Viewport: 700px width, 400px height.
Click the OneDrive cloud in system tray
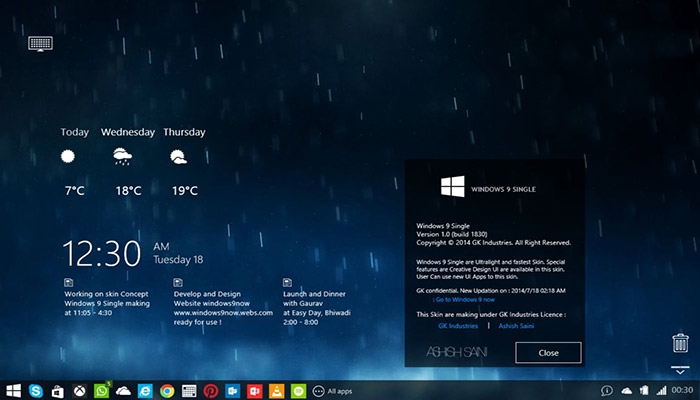tap(627, 391)
